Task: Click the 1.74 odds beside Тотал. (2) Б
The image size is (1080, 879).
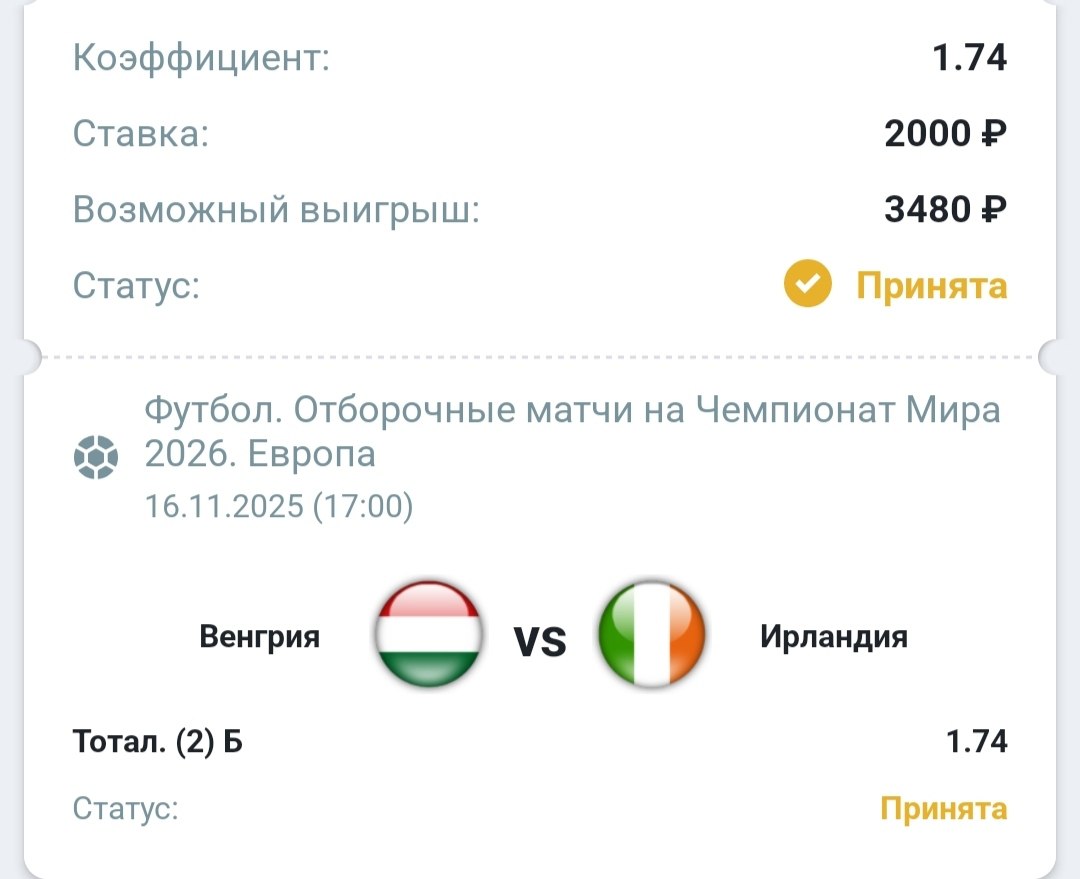Action: 976,742
